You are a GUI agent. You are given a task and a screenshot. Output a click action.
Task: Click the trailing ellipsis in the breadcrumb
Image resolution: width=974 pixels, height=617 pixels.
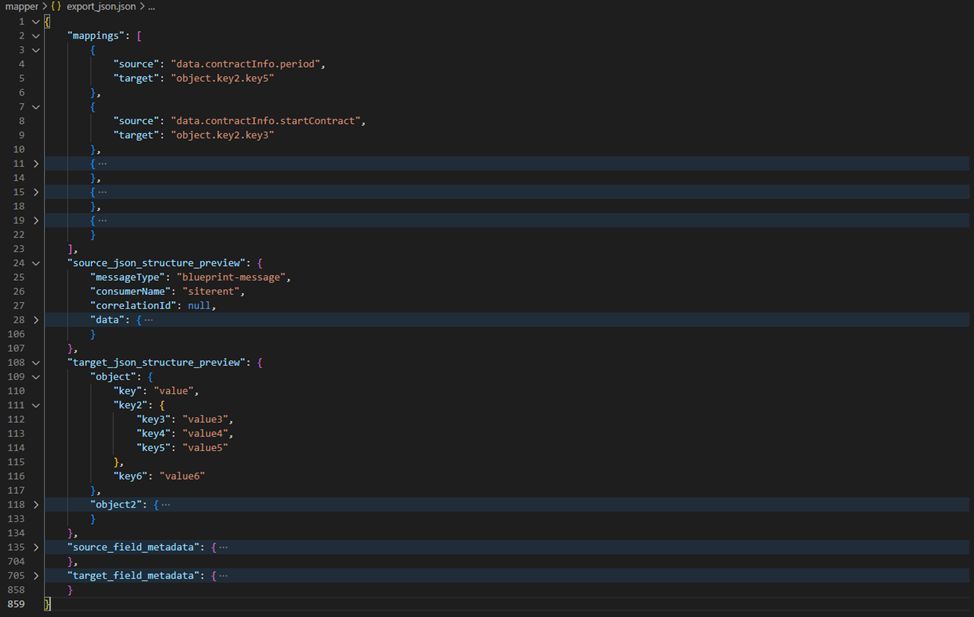pyautogui.click(x=150, y=7)
